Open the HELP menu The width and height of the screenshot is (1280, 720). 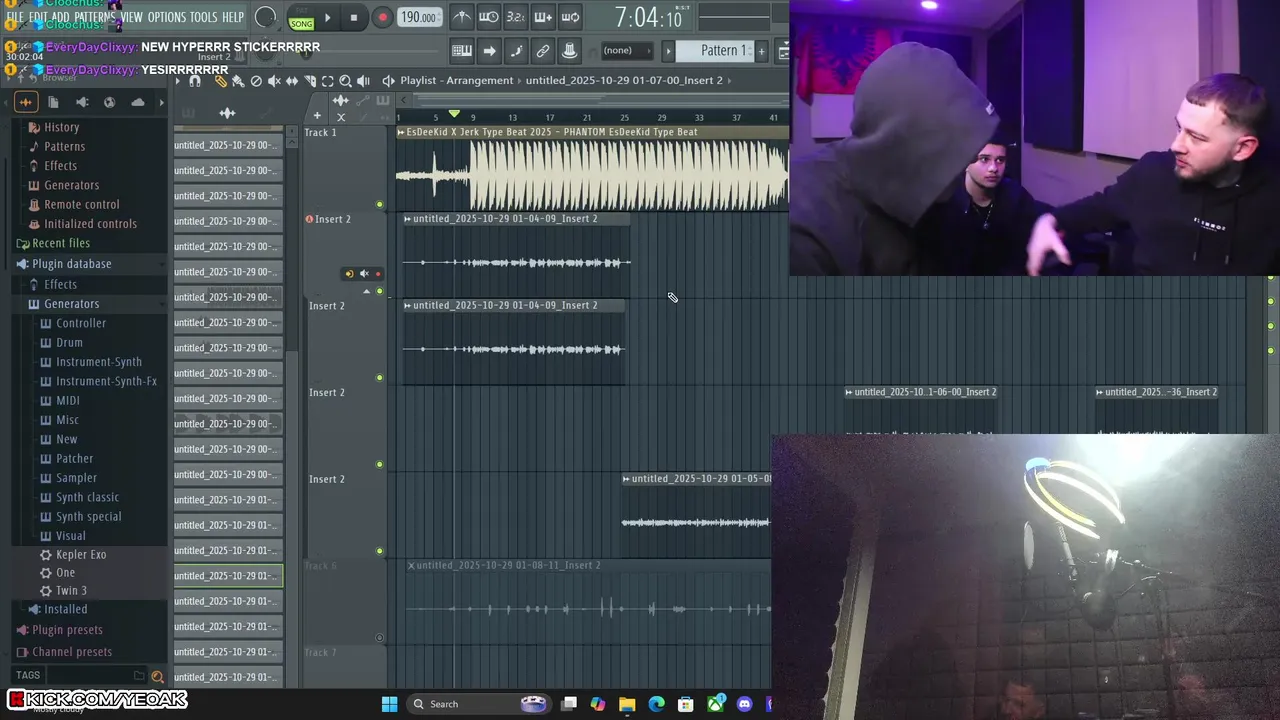(233, 17)
